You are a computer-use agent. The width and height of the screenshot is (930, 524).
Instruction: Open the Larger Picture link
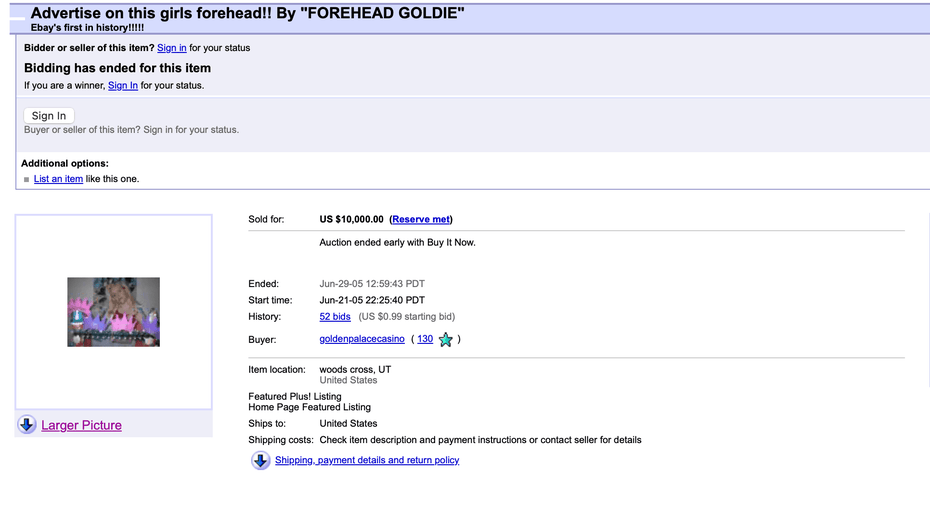[x=81, y=425]
